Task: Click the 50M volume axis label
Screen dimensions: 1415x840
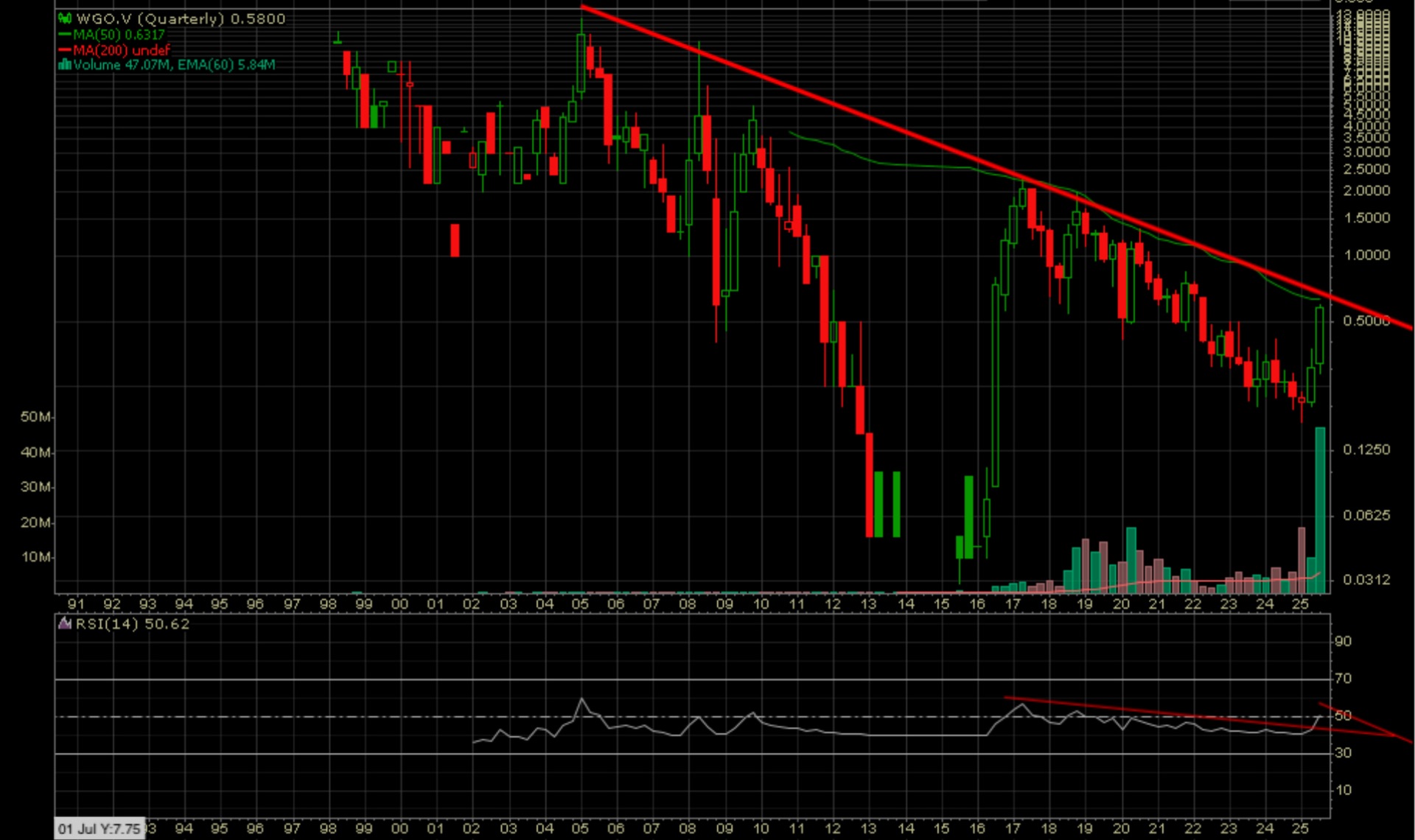Action: pos(35,417)
